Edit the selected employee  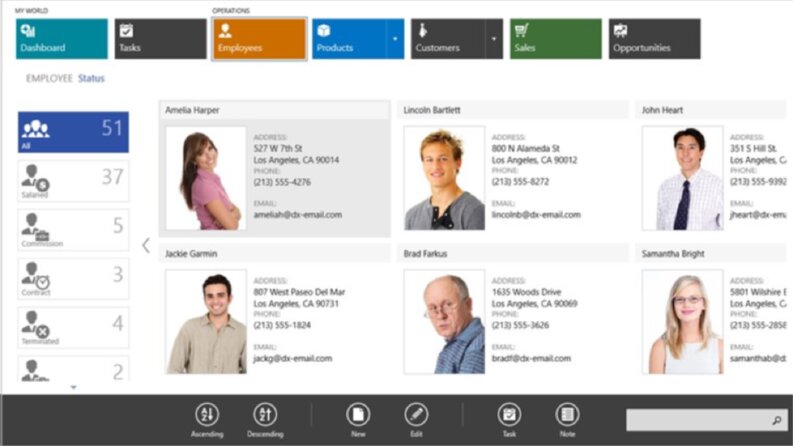416,420
